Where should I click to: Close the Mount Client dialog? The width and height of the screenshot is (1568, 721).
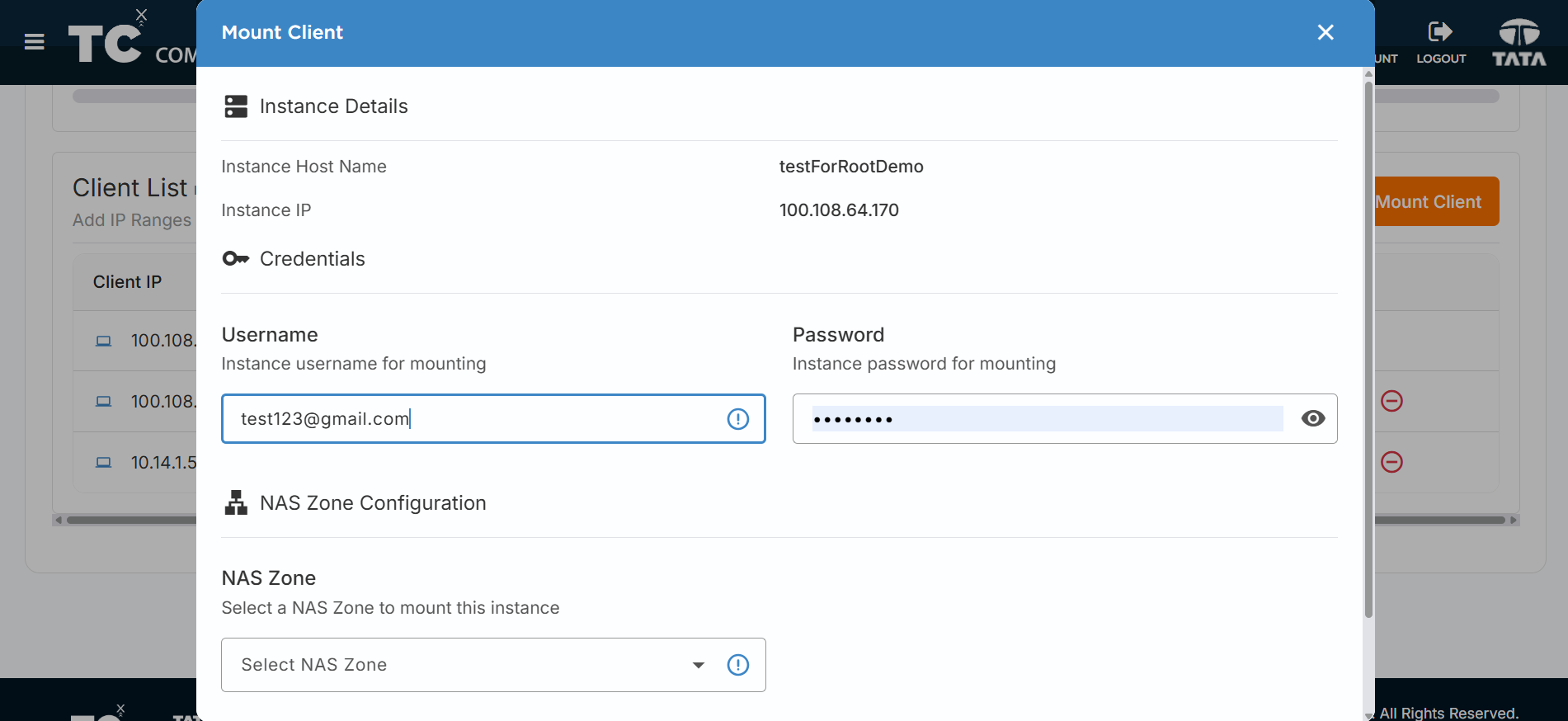tap(1326, 32)
